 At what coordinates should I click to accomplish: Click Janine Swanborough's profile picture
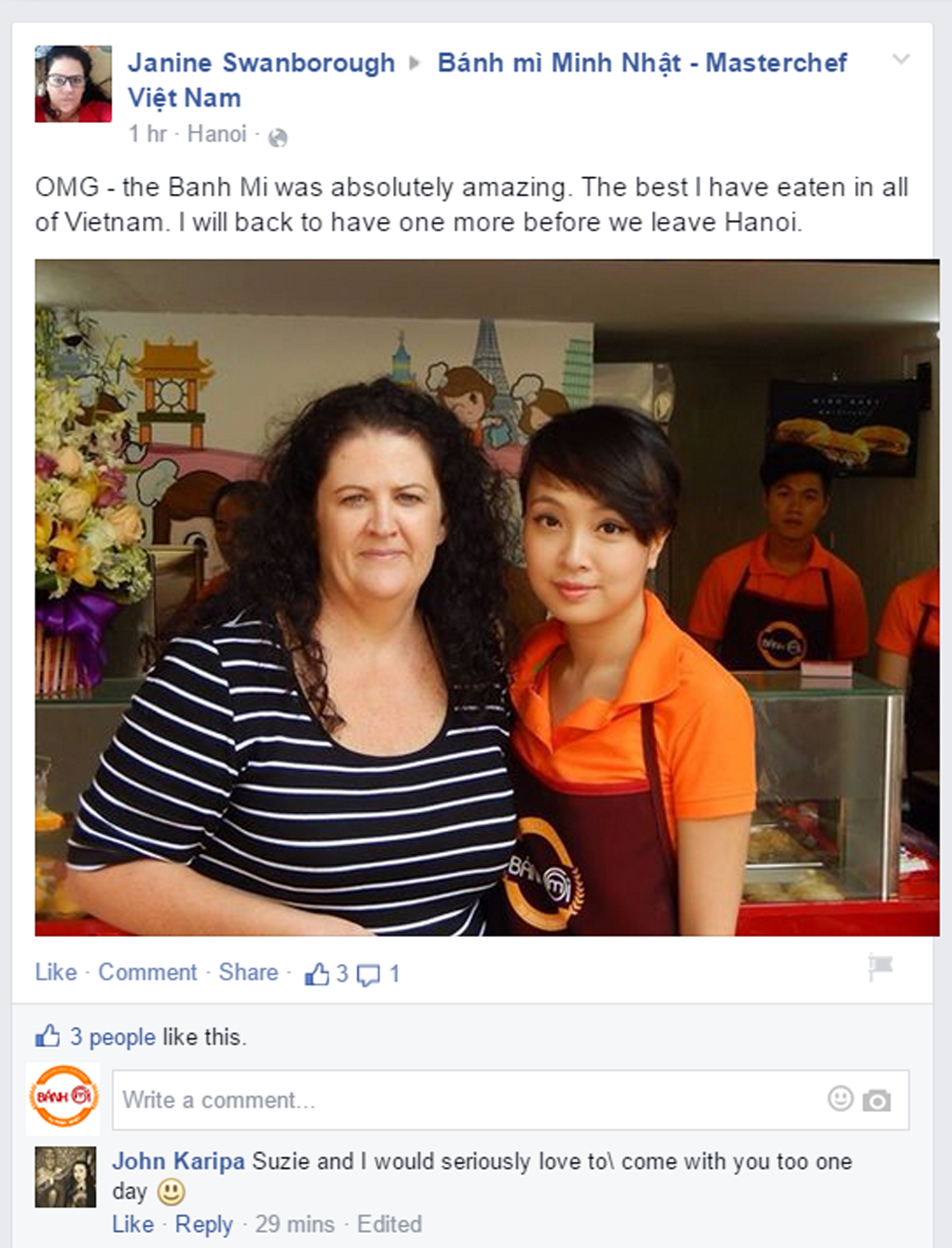(x=73, y=84)
